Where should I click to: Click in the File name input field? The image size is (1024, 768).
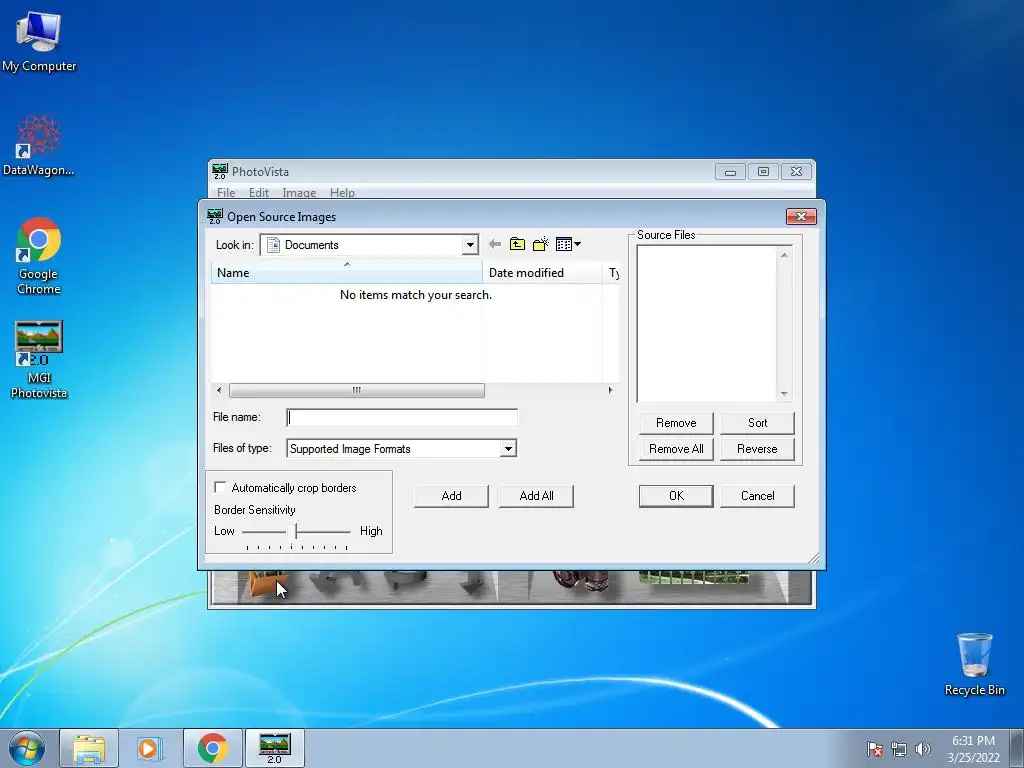[x=402, y=417]
